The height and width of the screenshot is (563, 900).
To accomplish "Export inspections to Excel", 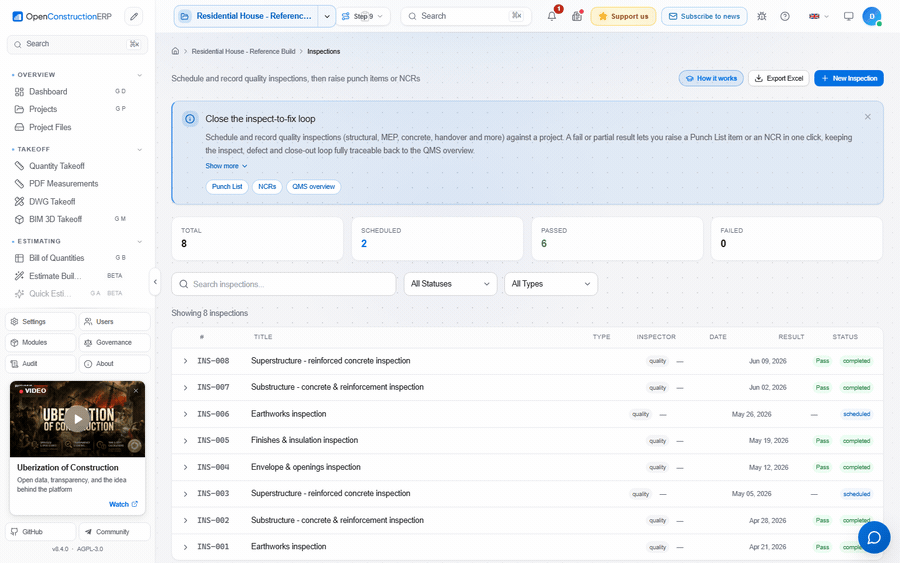I will pos(779,78).
